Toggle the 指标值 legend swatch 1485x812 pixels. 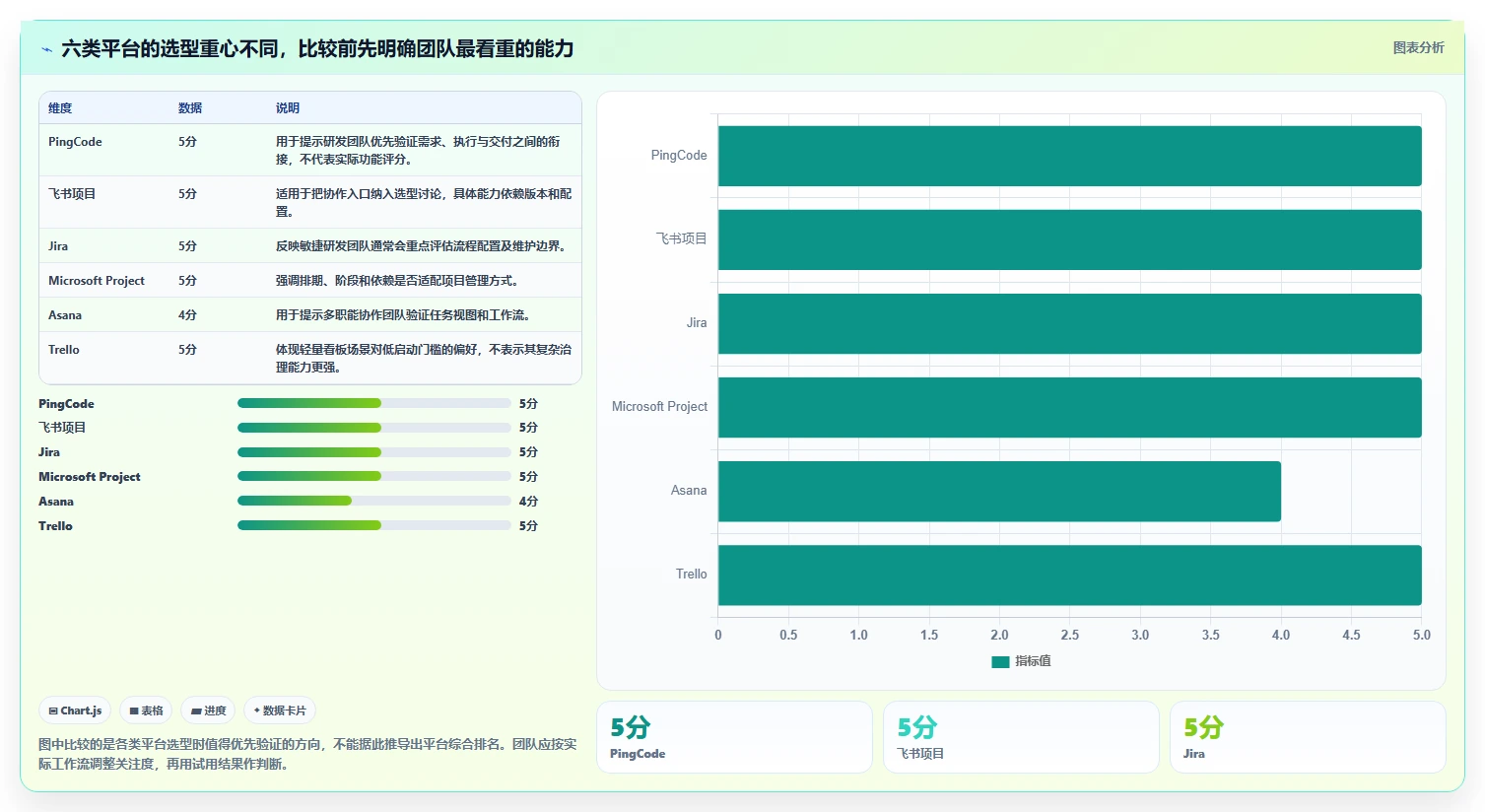1000,661
